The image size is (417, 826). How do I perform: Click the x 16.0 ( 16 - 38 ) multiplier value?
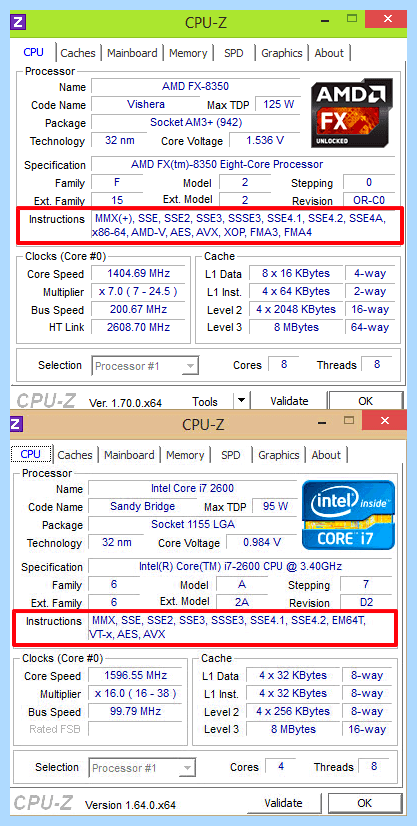135,693
